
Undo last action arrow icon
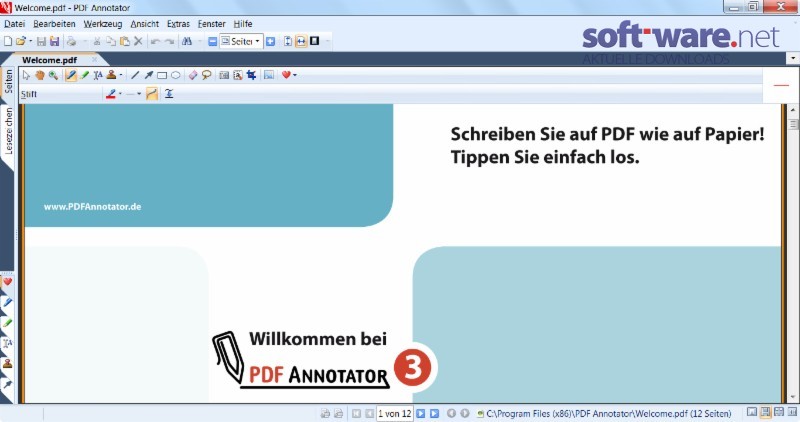pyautogui.click(x=156, y=41)
